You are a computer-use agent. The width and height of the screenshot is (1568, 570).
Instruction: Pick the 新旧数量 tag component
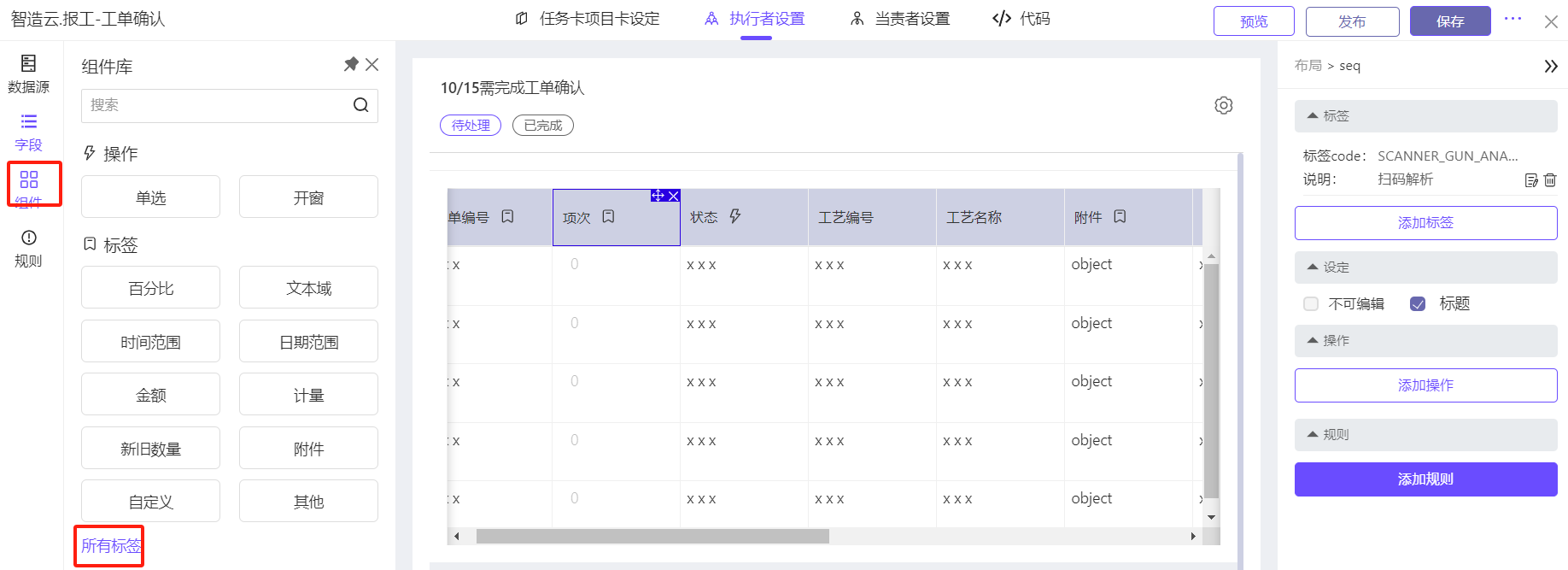151,449
